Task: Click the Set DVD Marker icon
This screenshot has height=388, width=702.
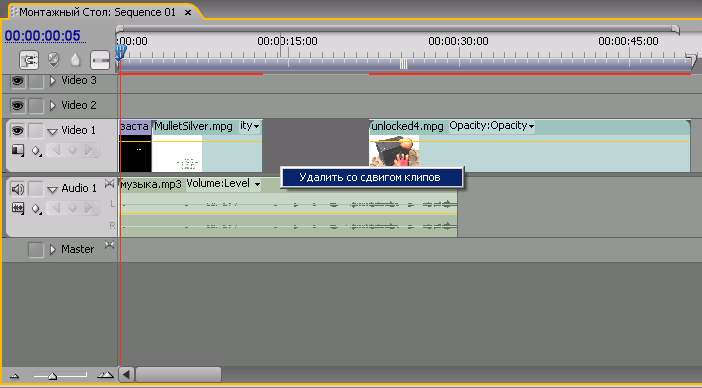Action: 53,60
